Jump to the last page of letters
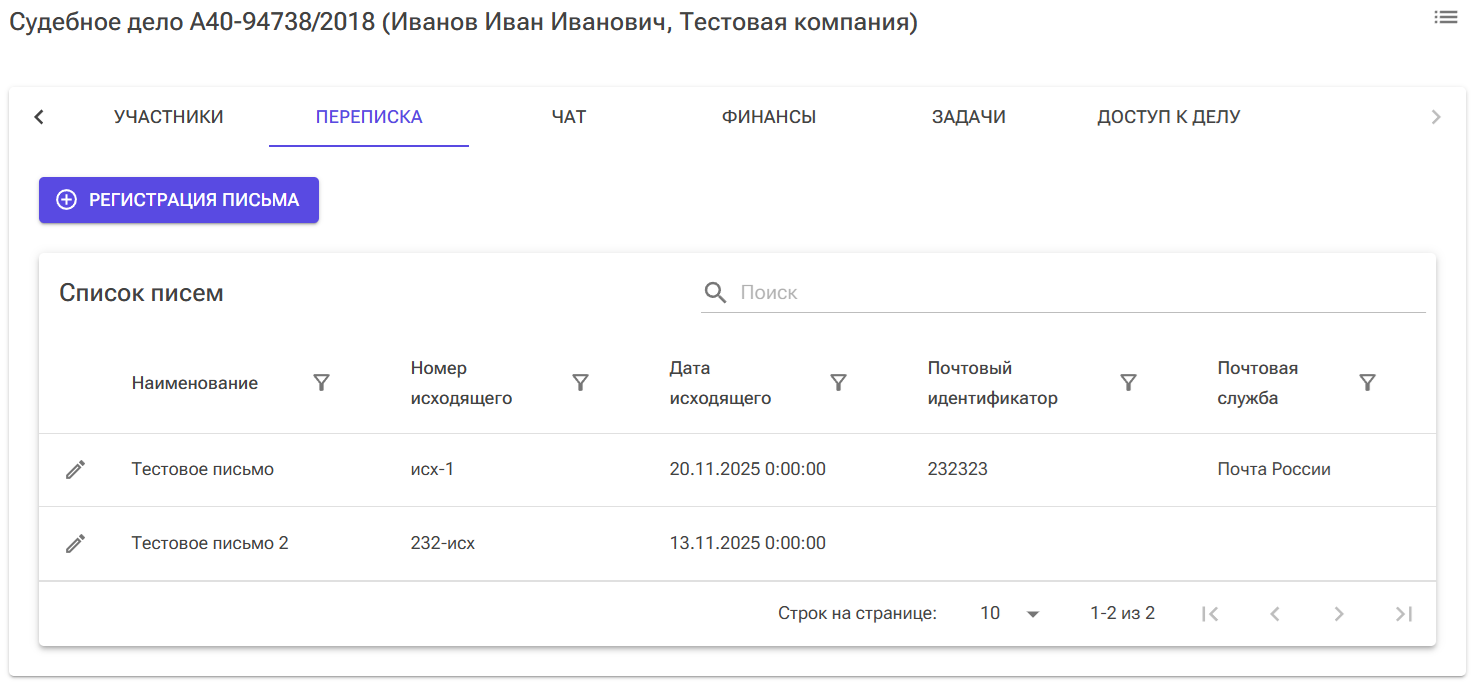Image resolution: width=1477 pixels, height=688 pixels. click(1403, 613)
